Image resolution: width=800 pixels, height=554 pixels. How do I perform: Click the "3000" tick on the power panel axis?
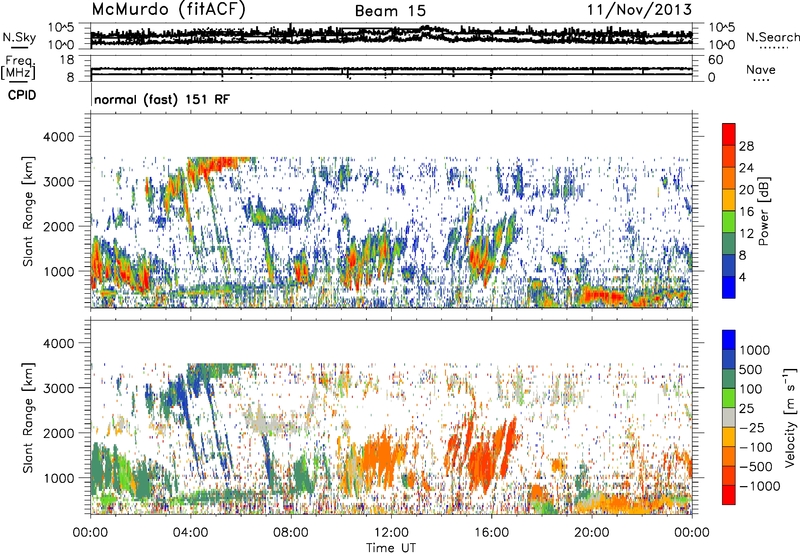click(x=61, y=182)
